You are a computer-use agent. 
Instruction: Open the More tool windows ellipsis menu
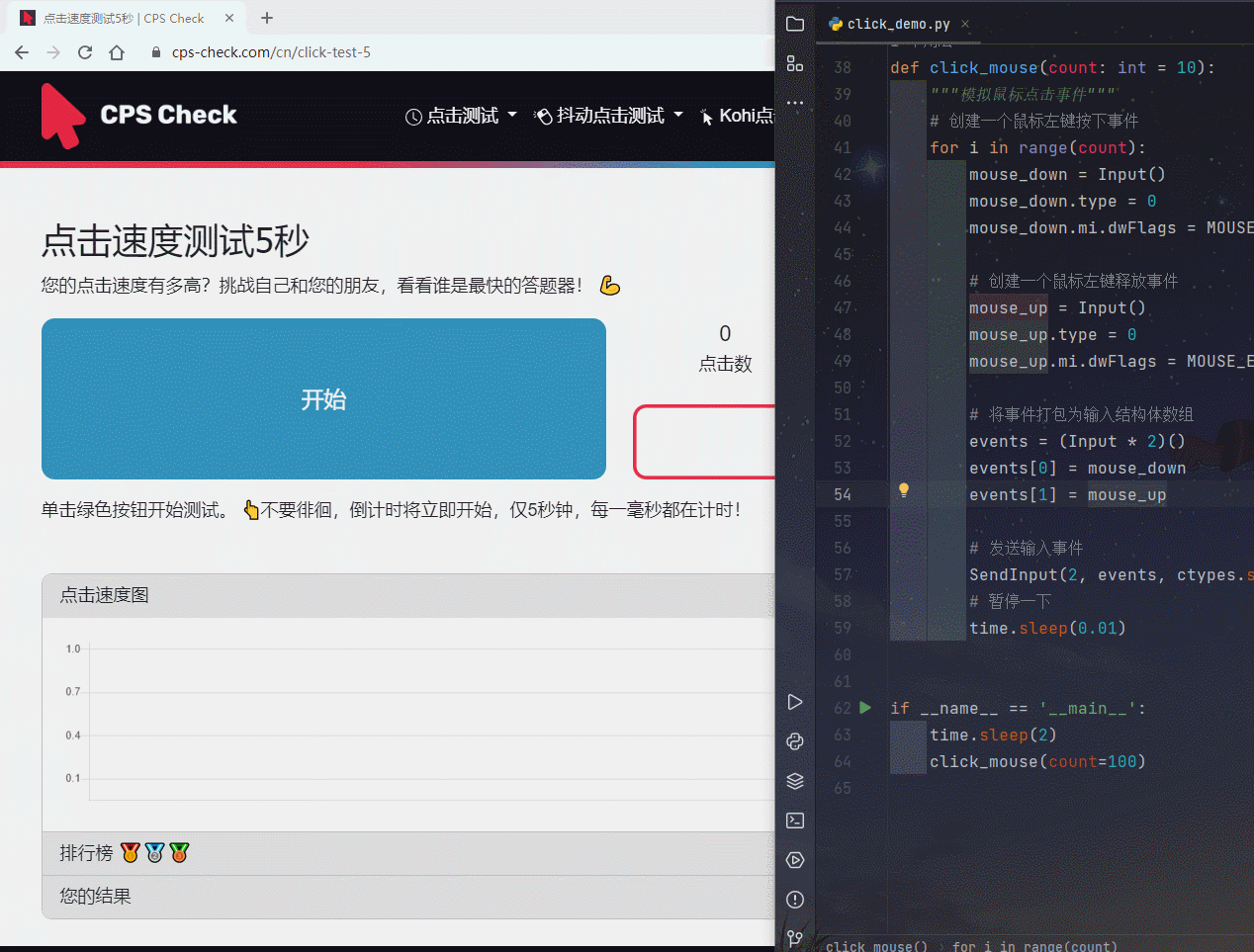(x=795, y=102)
